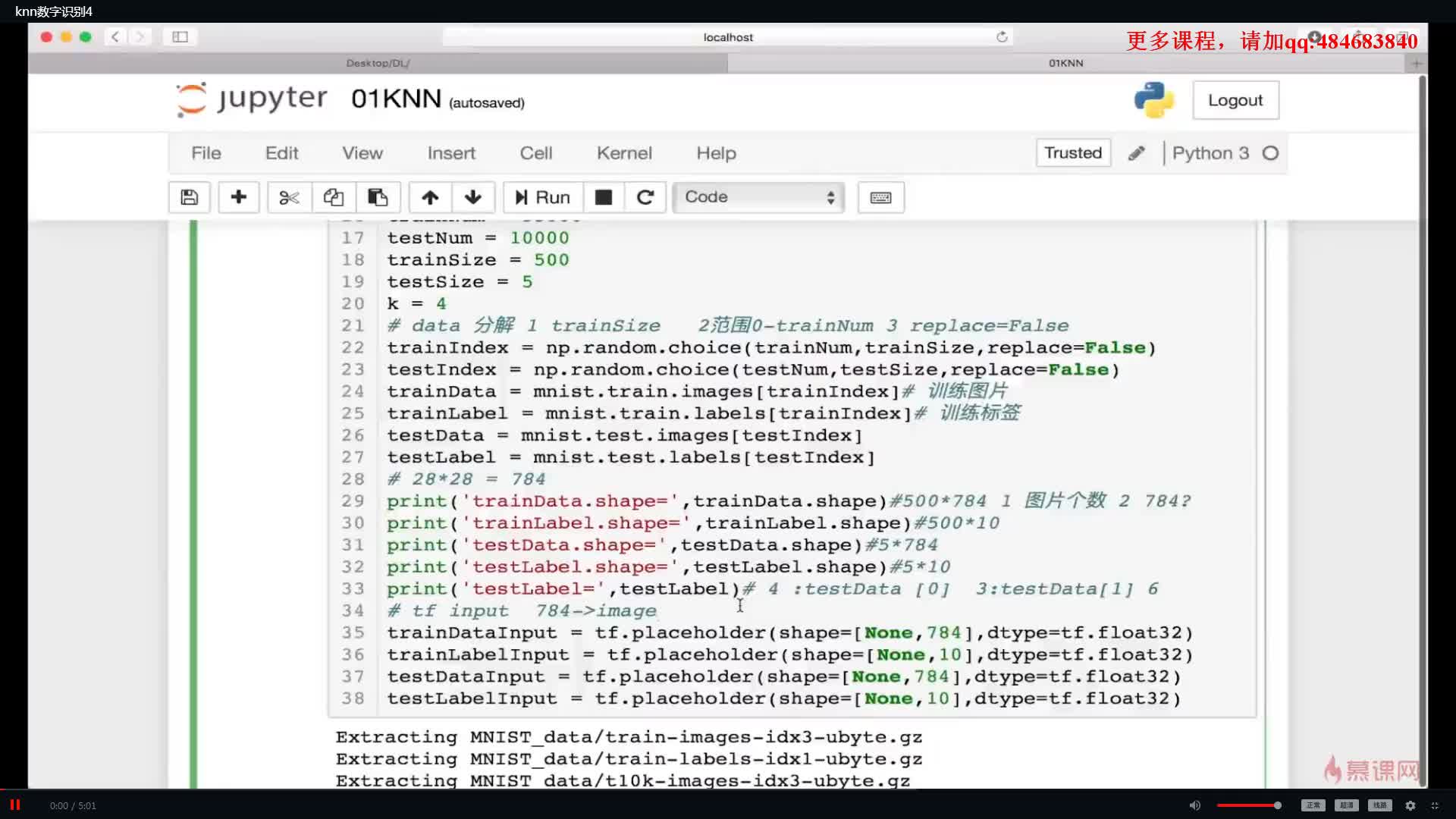
Task: Move the selected cell down
Action: coord(473,197)
